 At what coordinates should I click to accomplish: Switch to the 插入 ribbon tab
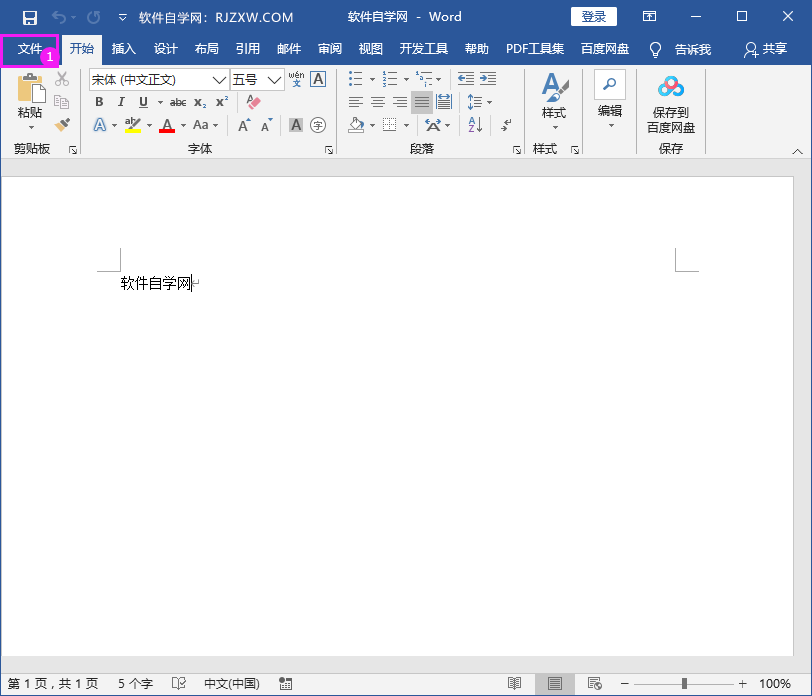[x=124, y=48]
